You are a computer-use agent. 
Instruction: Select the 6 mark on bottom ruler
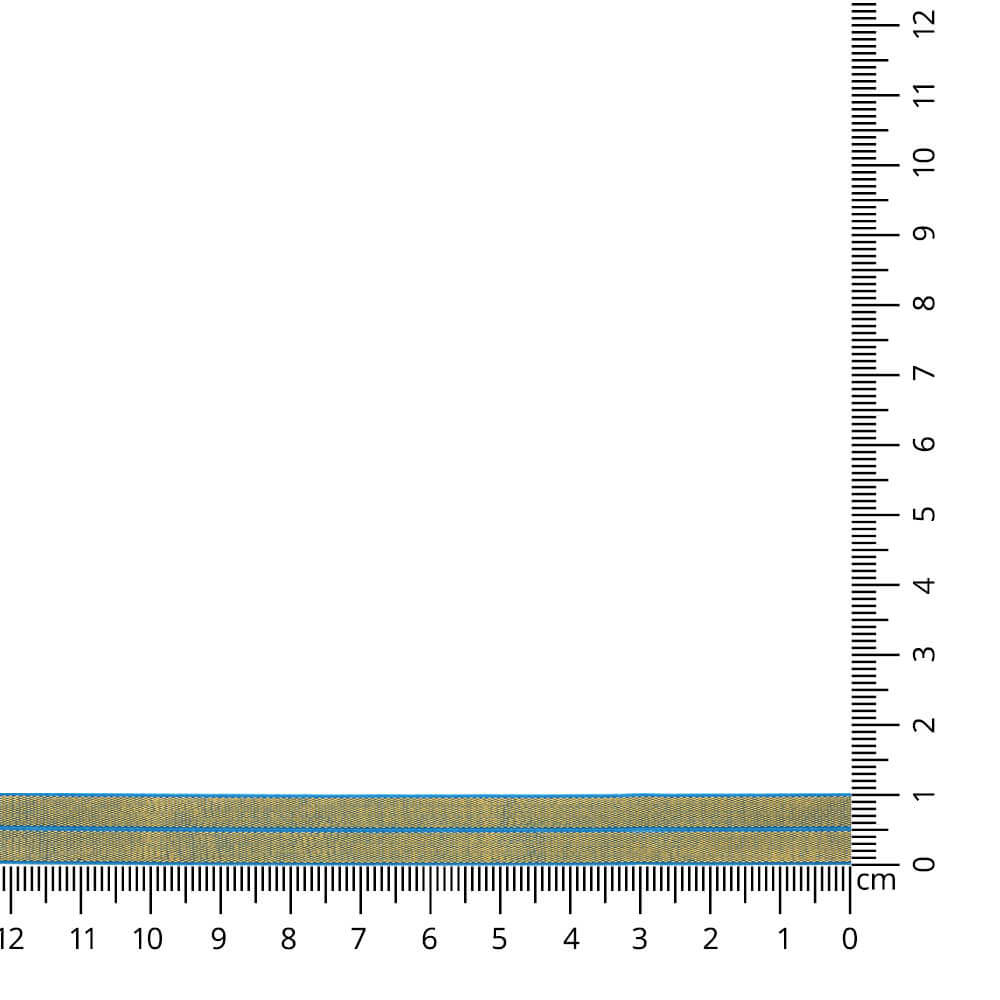[x=429, y=938]
